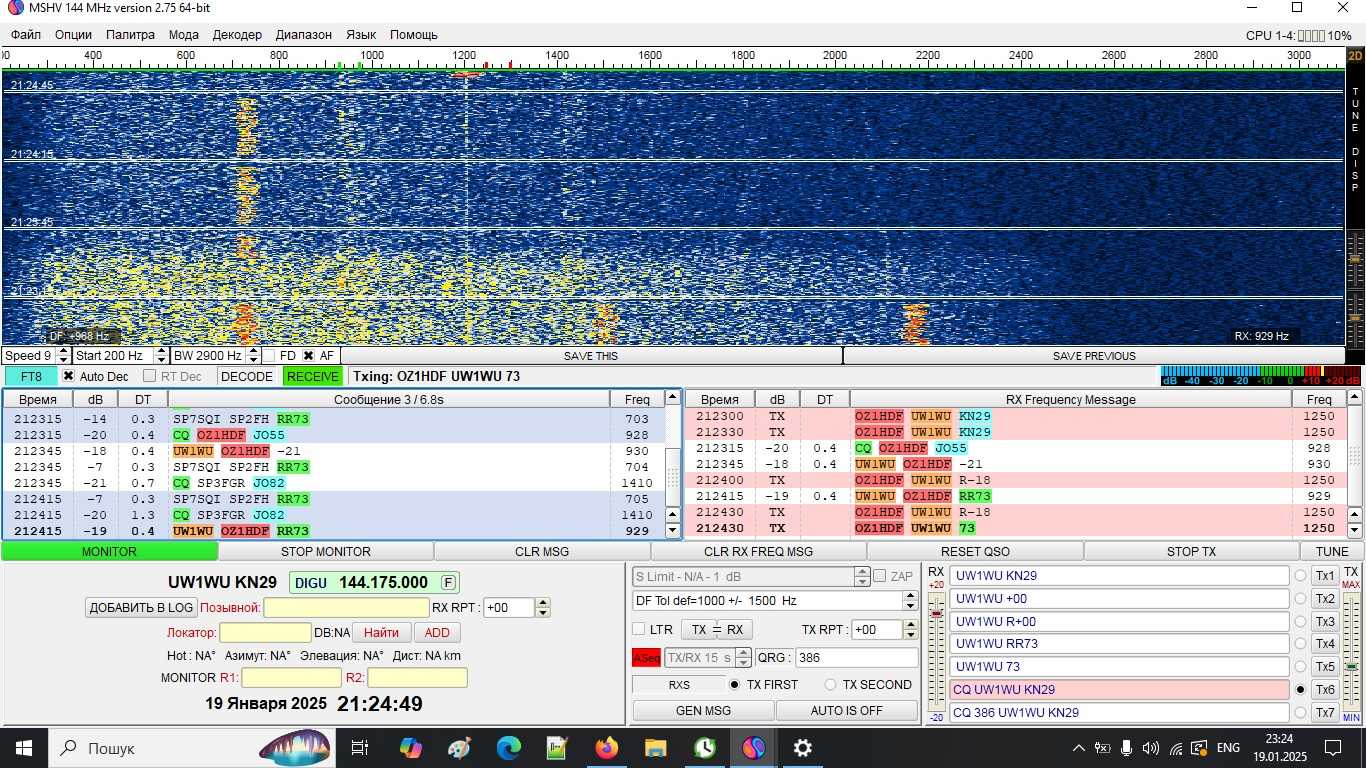Select the TX SECOND radio button
This screenshot has height=768, width=1366.
(830, 685)
